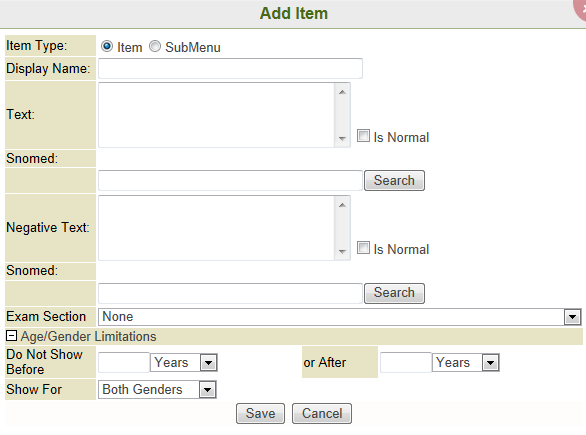Click the Do Not Show Before age input
This screenshot has height=435, width=586.
point(124,362)
